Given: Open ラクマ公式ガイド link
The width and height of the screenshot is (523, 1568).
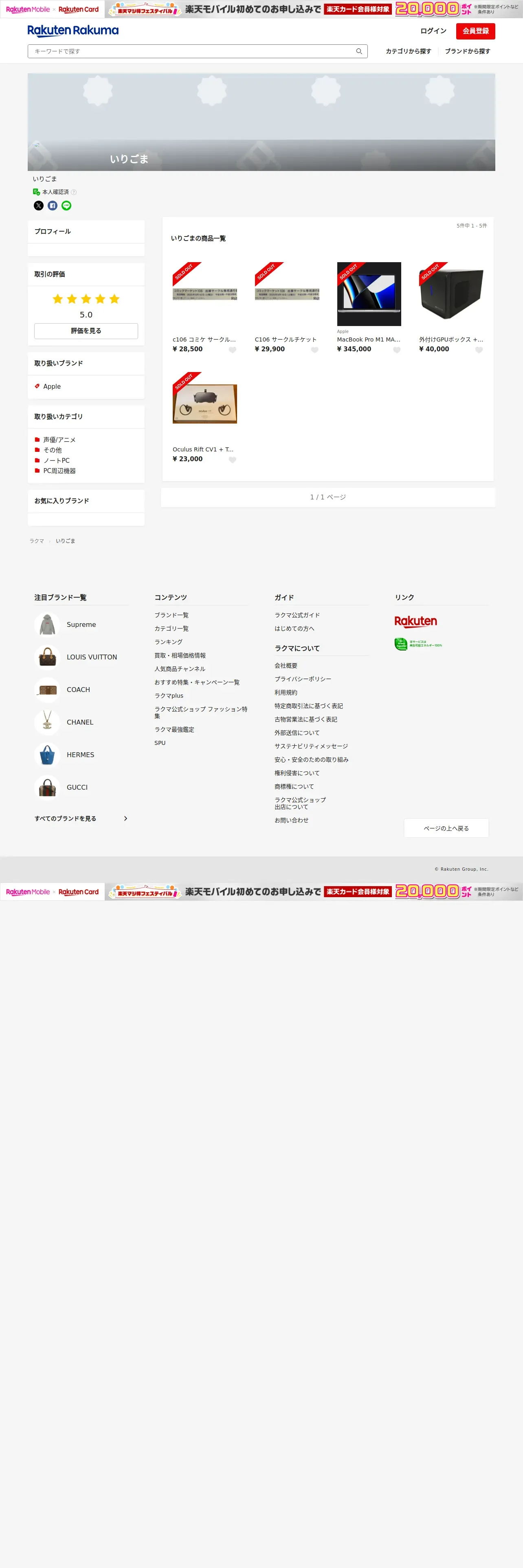Looking at the screenshot, I should 297,615.
